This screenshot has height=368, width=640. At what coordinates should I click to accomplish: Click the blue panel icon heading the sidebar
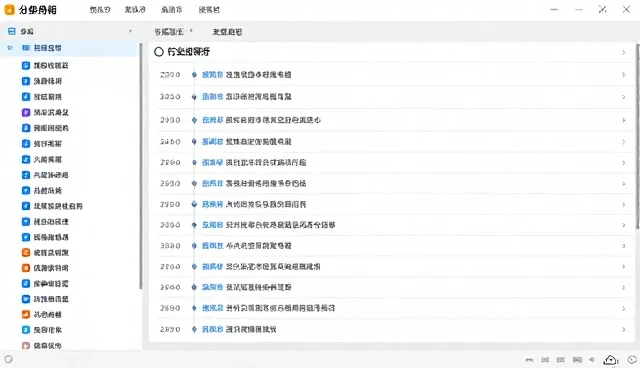[x=12, y=31]
